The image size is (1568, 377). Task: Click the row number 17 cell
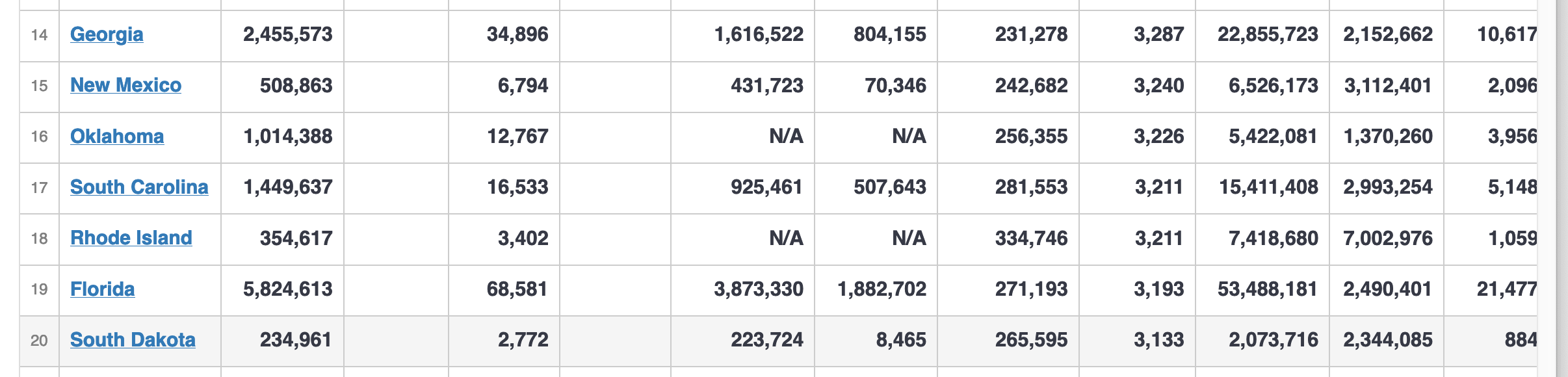point(40,188)
